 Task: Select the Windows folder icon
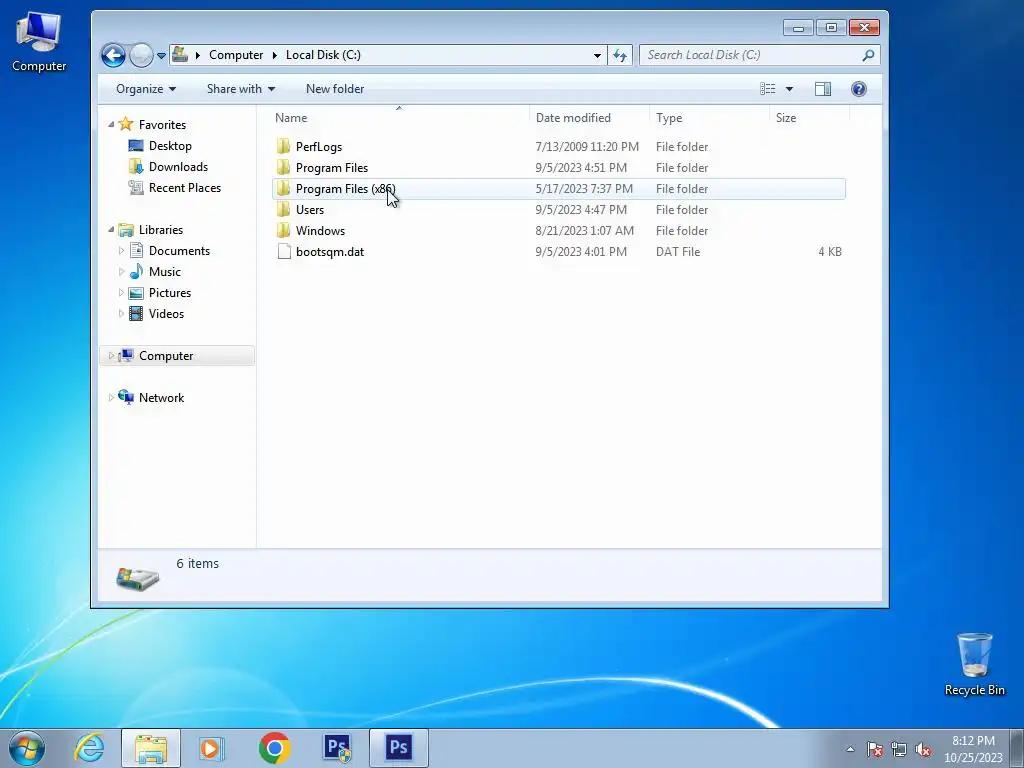(283, 231)
